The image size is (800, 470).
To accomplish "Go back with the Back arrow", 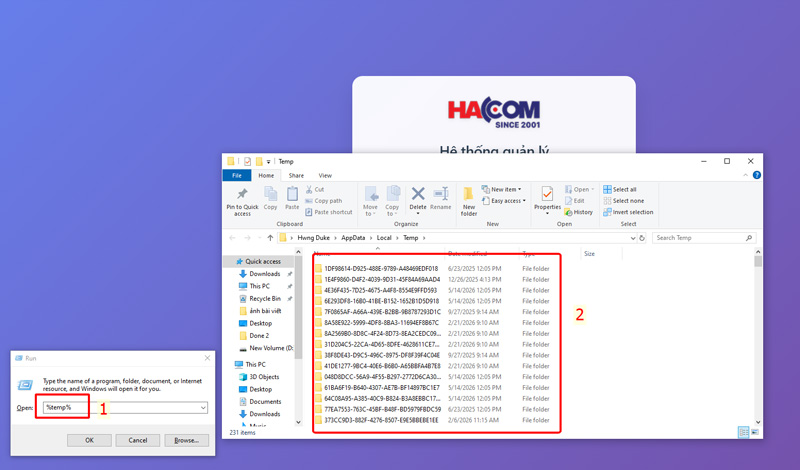I will pos(233,238).
